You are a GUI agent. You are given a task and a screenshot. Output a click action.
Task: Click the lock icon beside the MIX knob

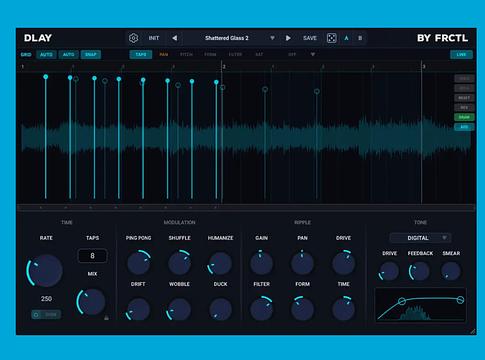(106, 318)
